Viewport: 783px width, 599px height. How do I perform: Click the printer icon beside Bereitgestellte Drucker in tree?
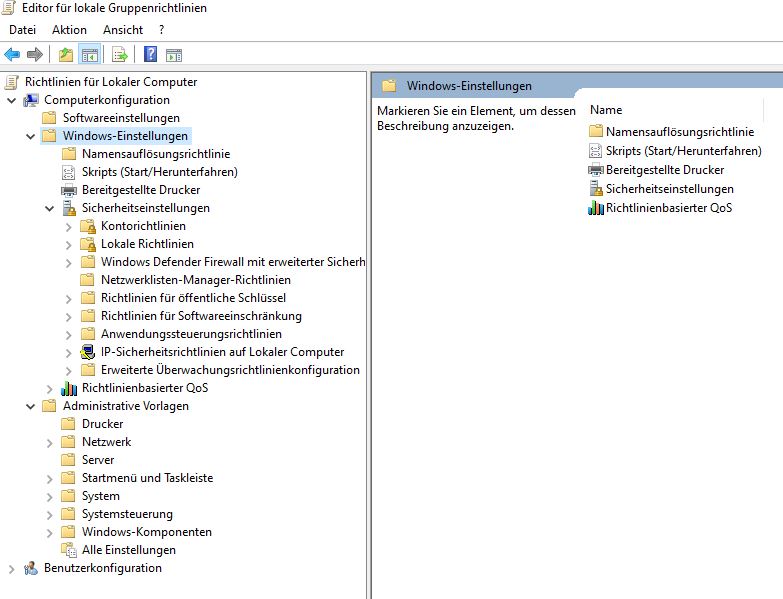(69, 190)
